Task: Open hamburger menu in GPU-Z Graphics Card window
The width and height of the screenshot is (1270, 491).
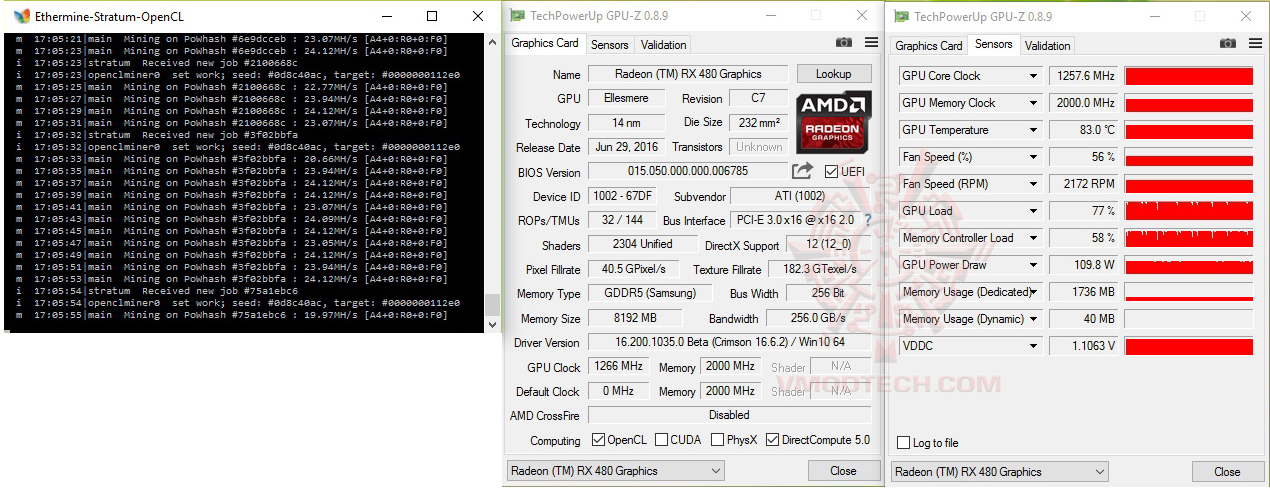Action: [871, 43]
